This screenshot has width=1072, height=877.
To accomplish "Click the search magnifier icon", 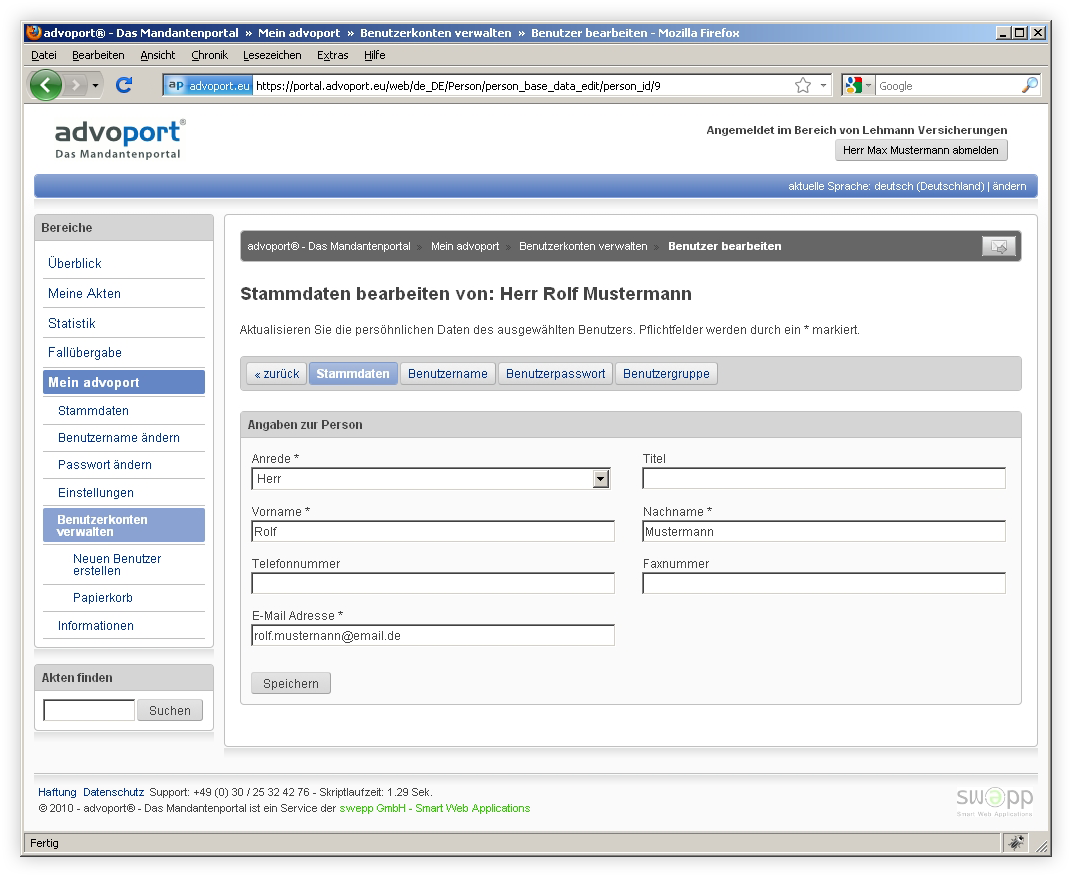I will [x=1030, y=85].
